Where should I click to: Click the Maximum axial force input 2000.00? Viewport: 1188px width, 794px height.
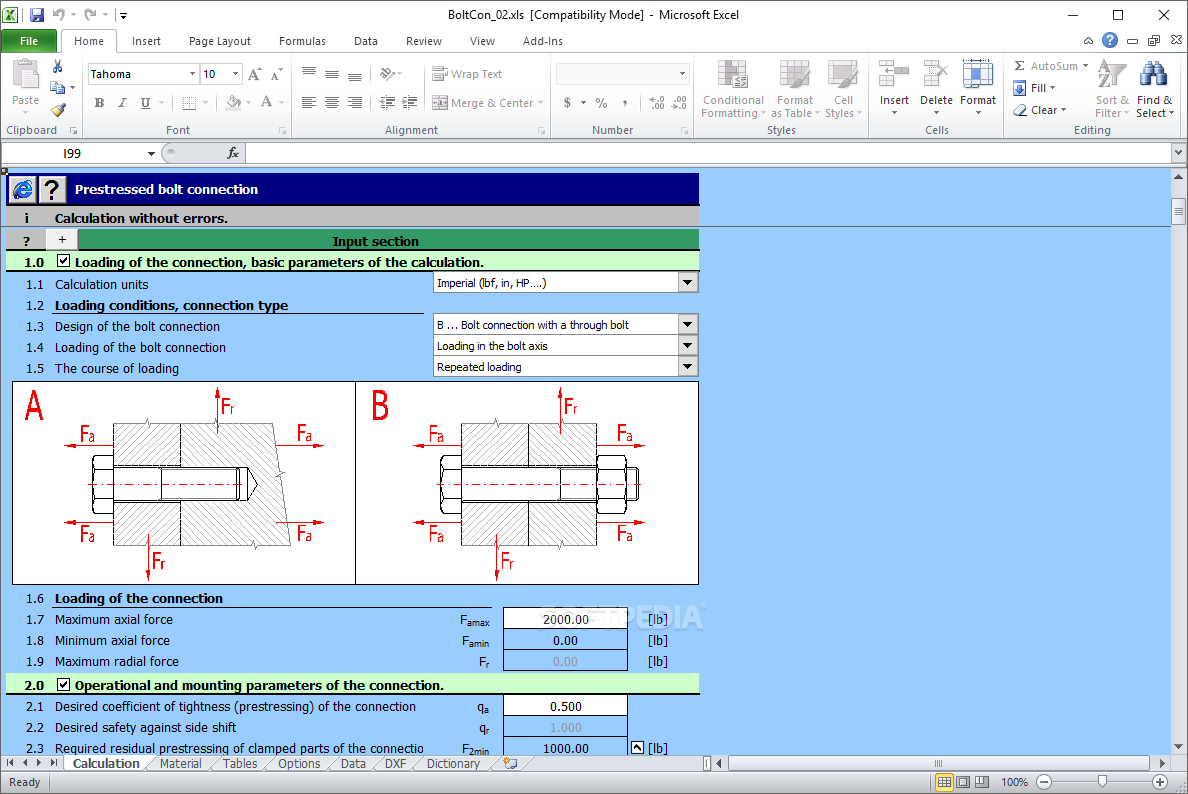tap(565, 619)
